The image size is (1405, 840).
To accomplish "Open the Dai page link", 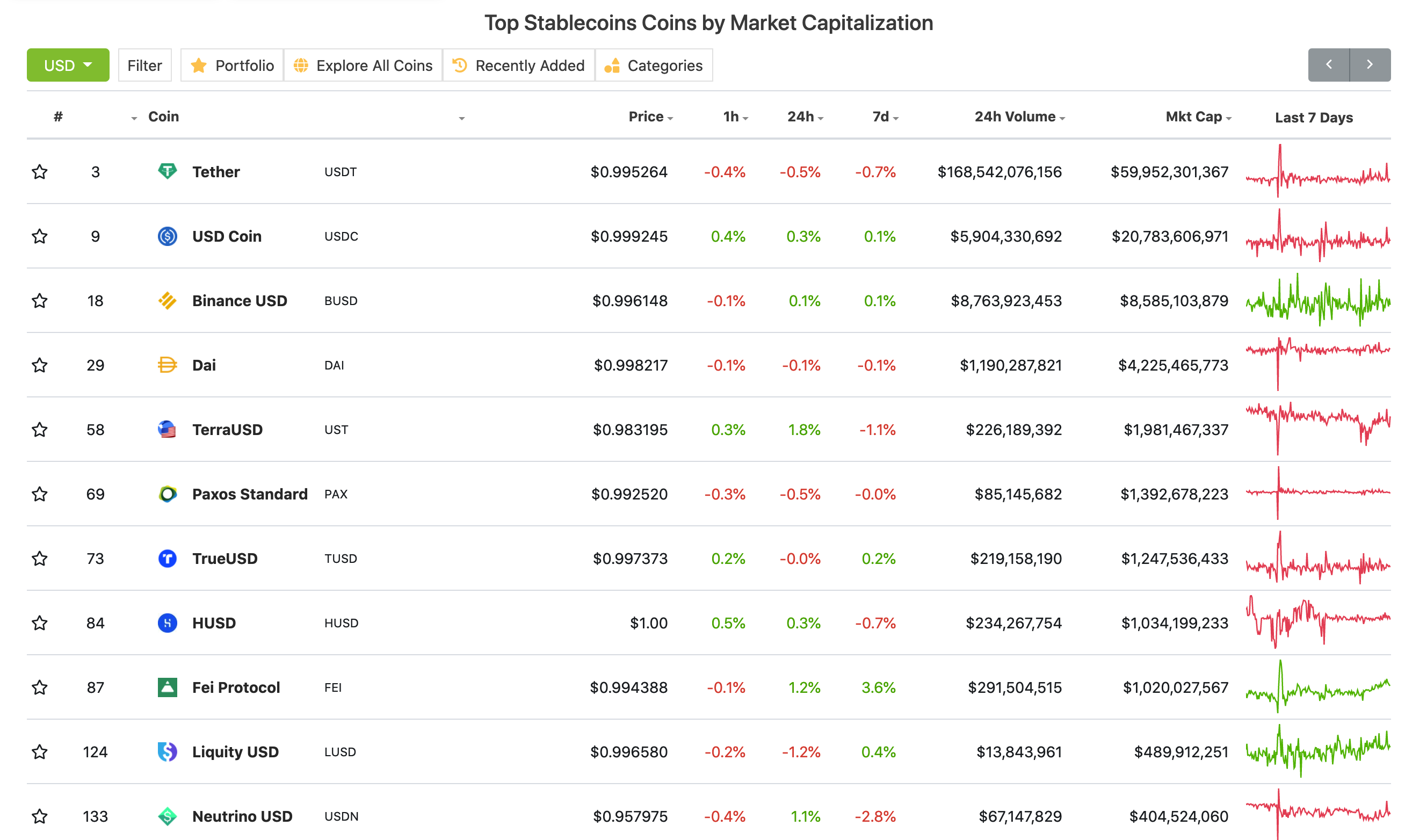I will [x=204, y=365].
